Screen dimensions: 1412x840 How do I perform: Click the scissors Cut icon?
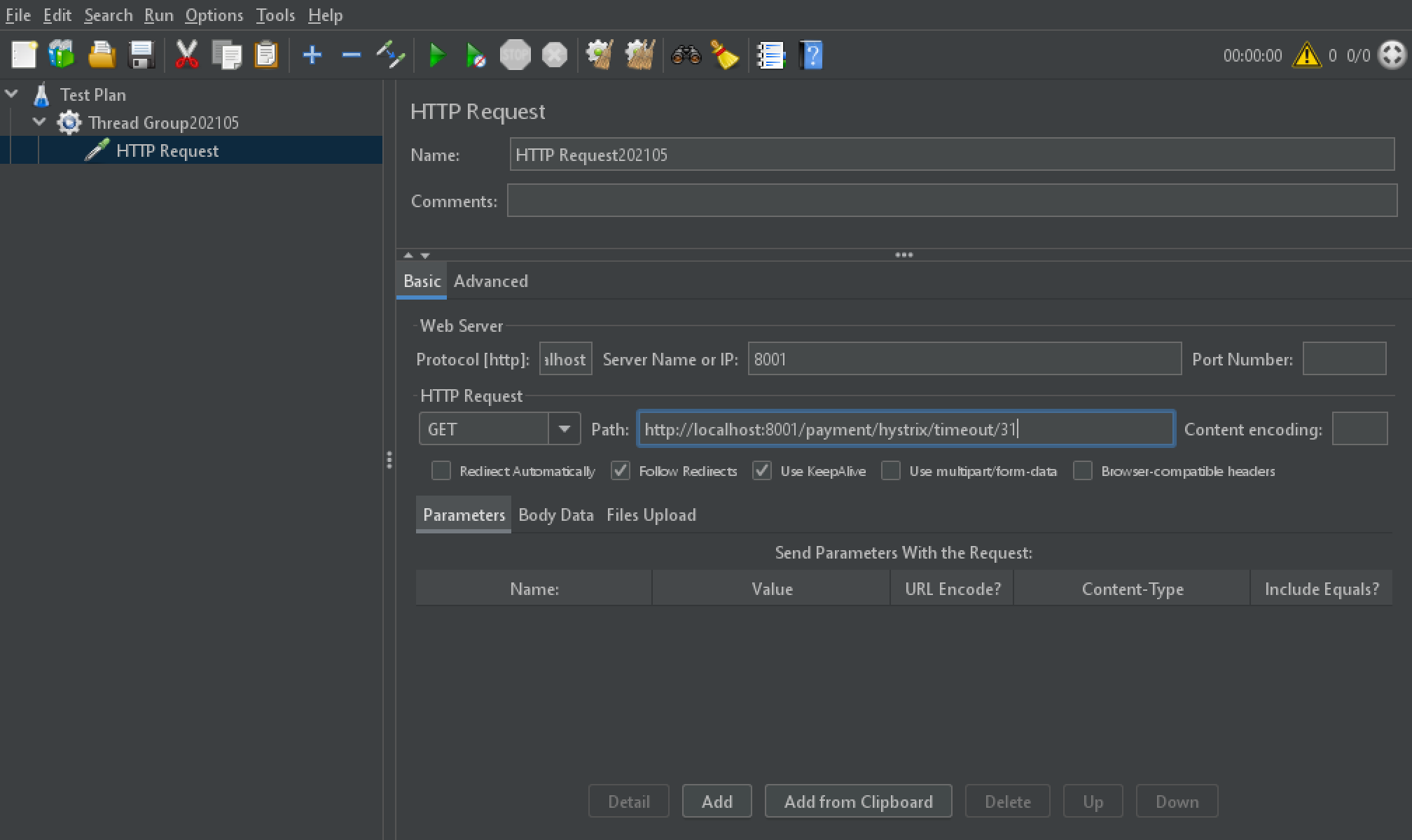(186, 55)
